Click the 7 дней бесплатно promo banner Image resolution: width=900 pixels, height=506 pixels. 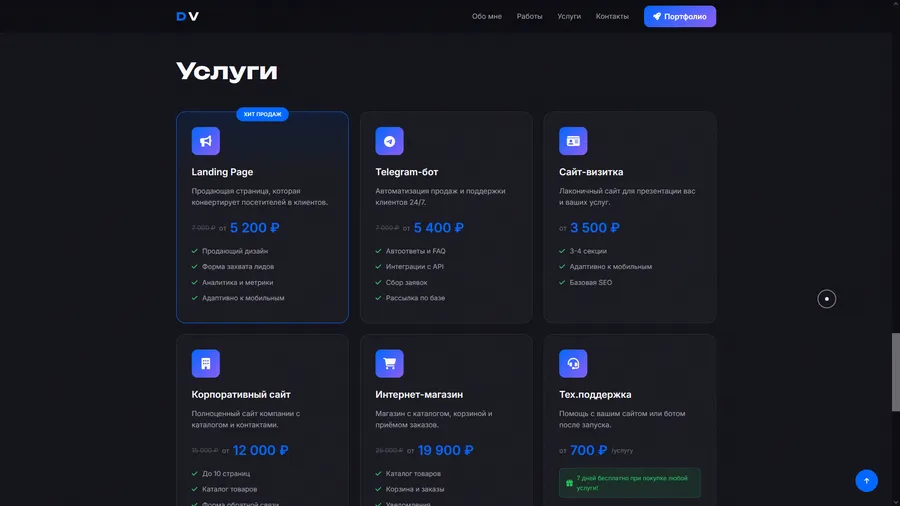(x=630, y=483)
